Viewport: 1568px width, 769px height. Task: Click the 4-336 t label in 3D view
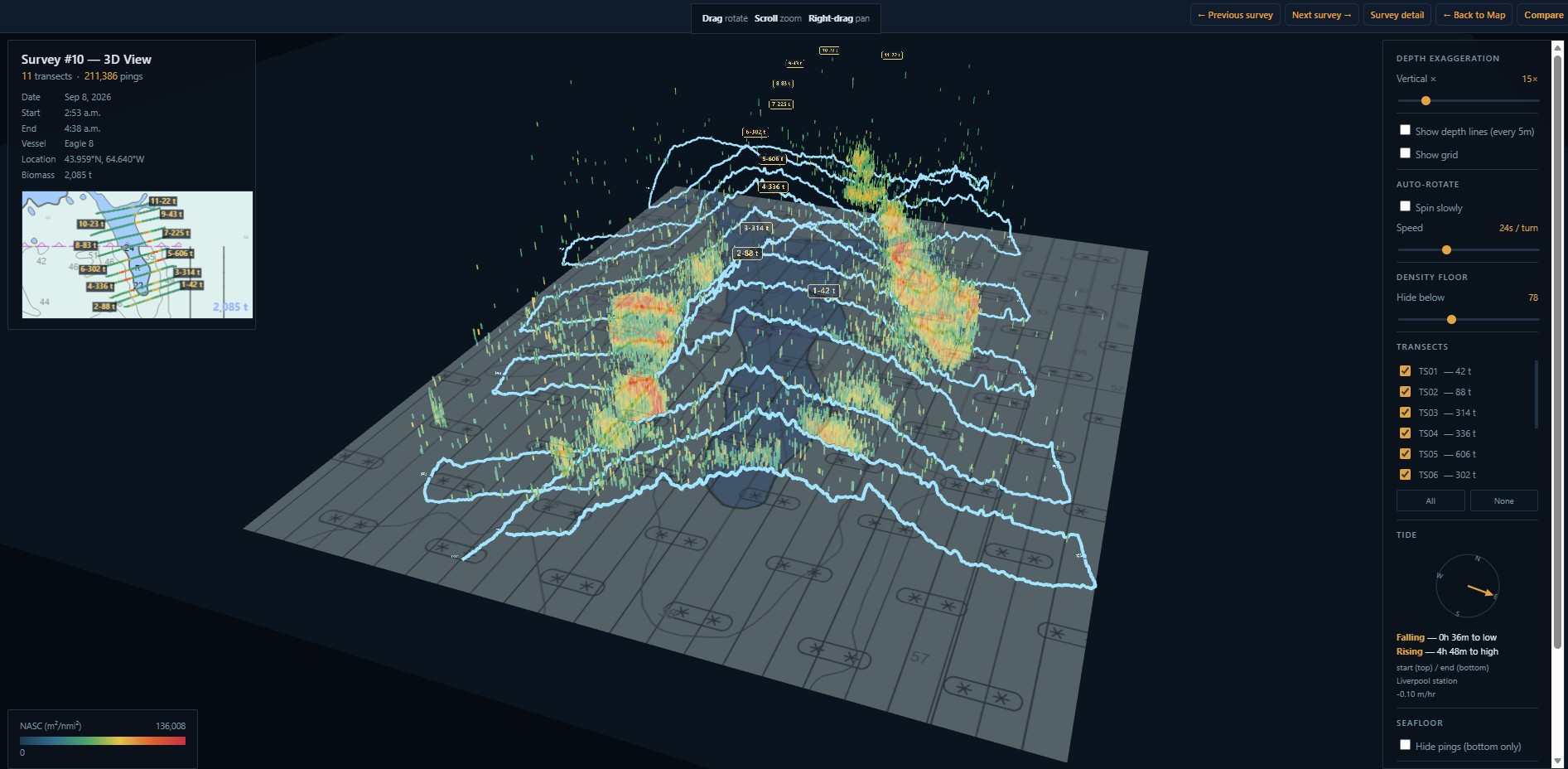773,187
